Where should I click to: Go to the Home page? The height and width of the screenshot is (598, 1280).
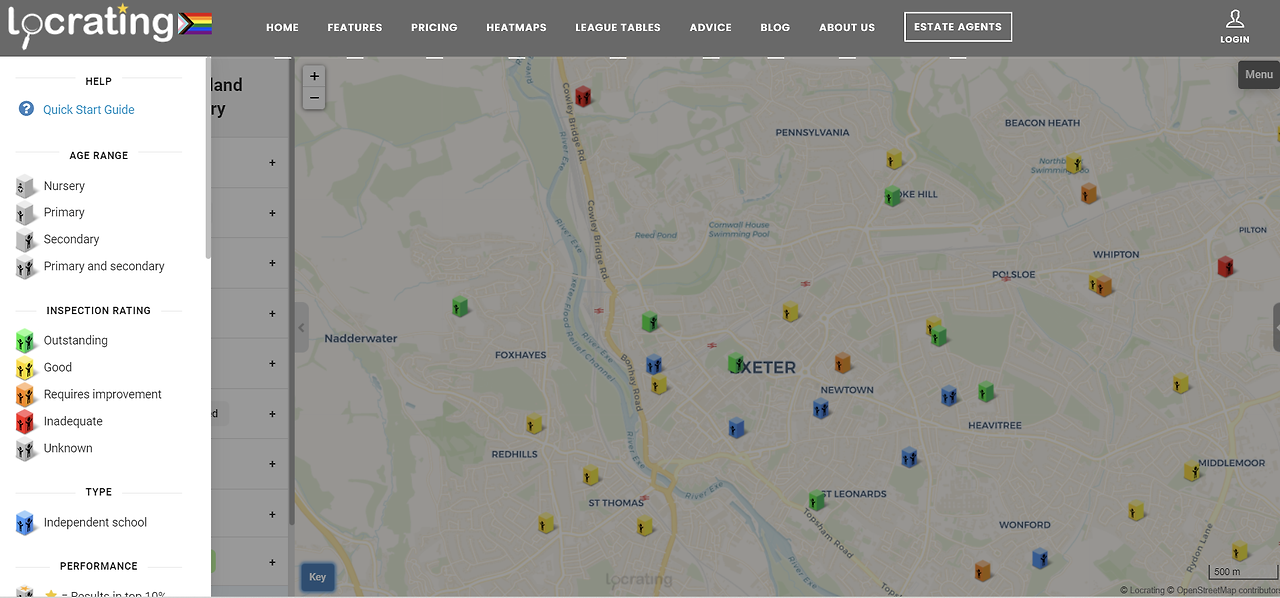tap(282, 28)
